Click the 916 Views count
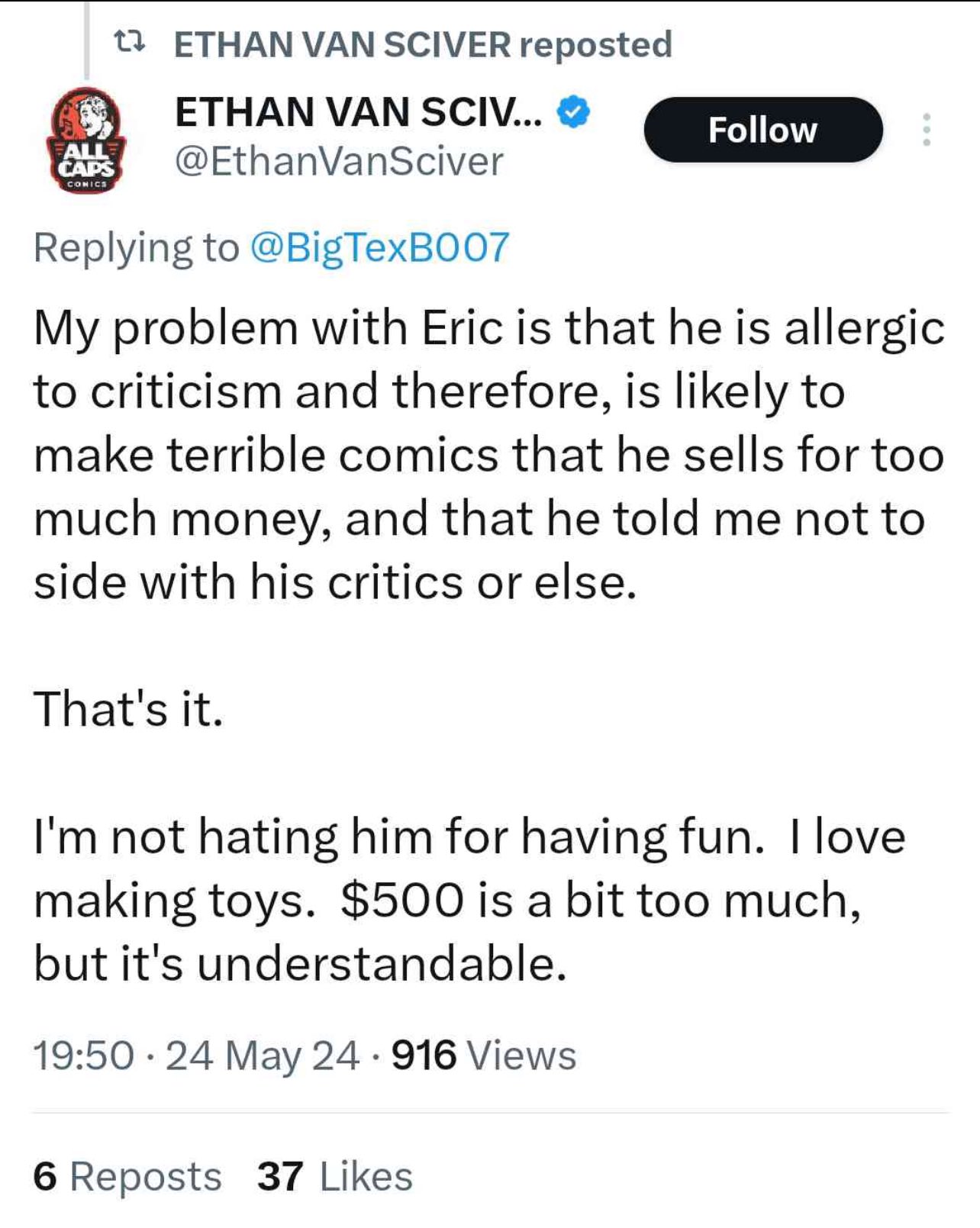The height and width of the screenshot is (1228, 980). 484,1056
